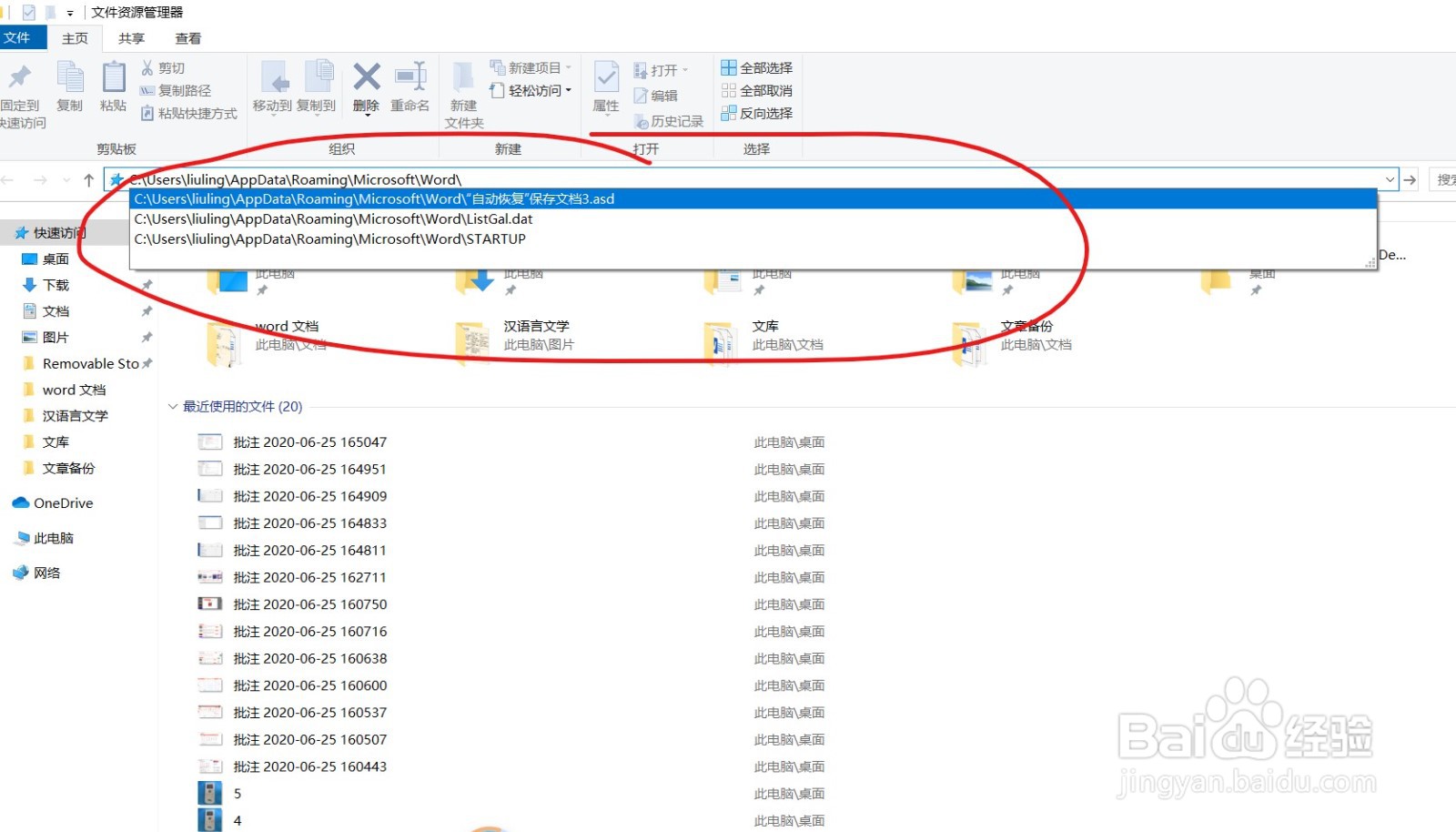The width and height of the screenshot is (1456, 832).
Task: Open the 新建项目 dropdown
Action: 531,67
